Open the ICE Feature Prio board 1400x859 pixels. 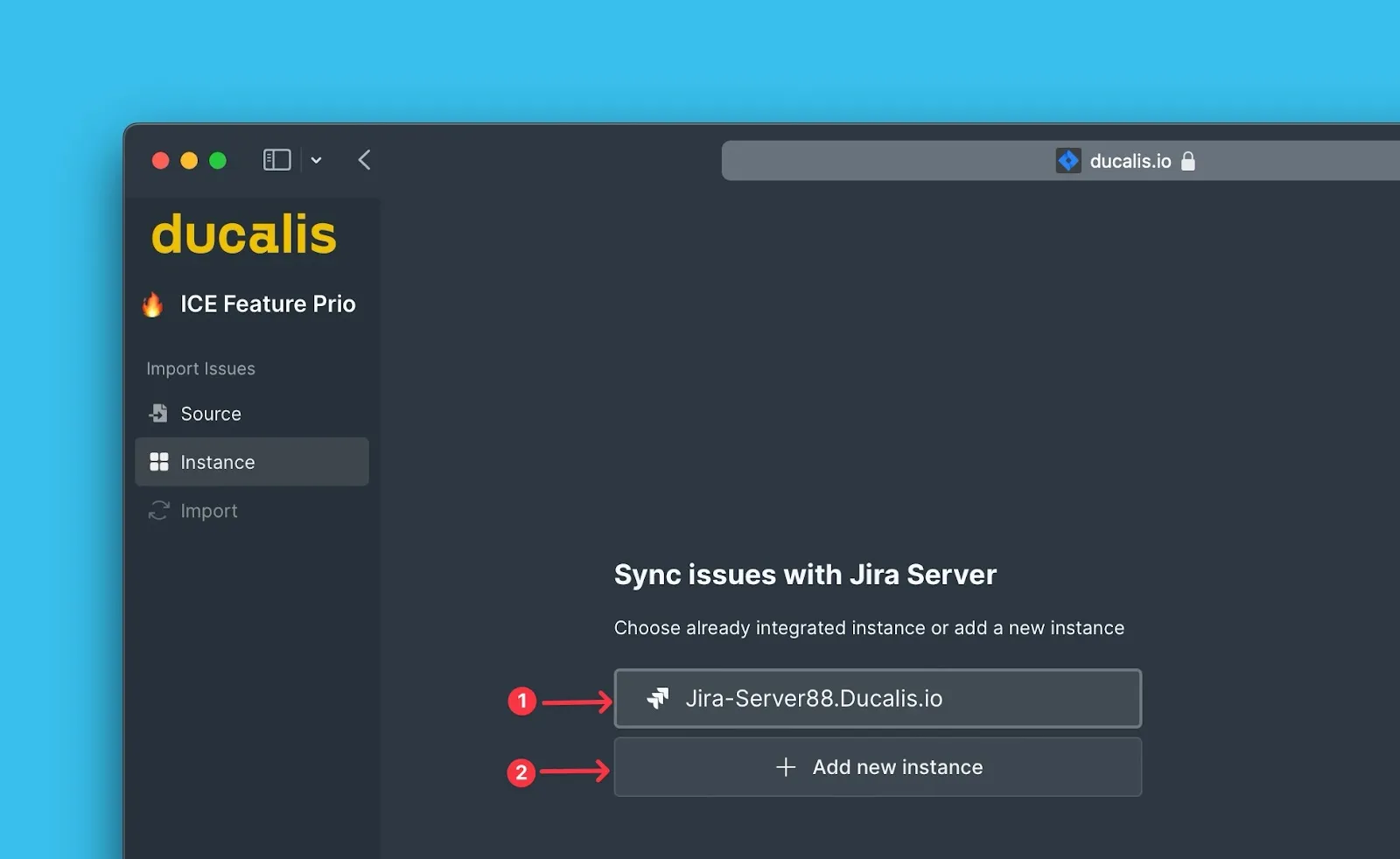[268, 304]
